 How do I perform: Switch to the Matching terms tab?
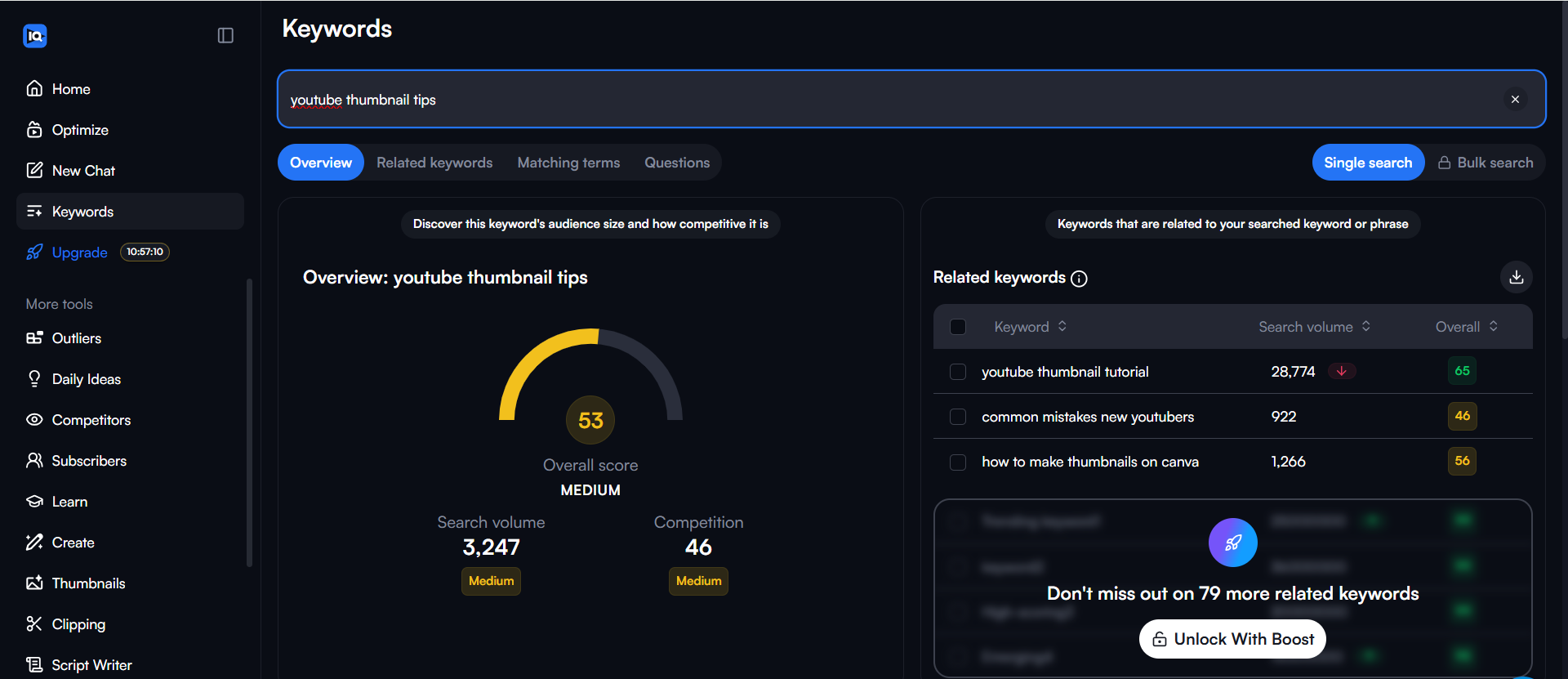click(568, 163)
